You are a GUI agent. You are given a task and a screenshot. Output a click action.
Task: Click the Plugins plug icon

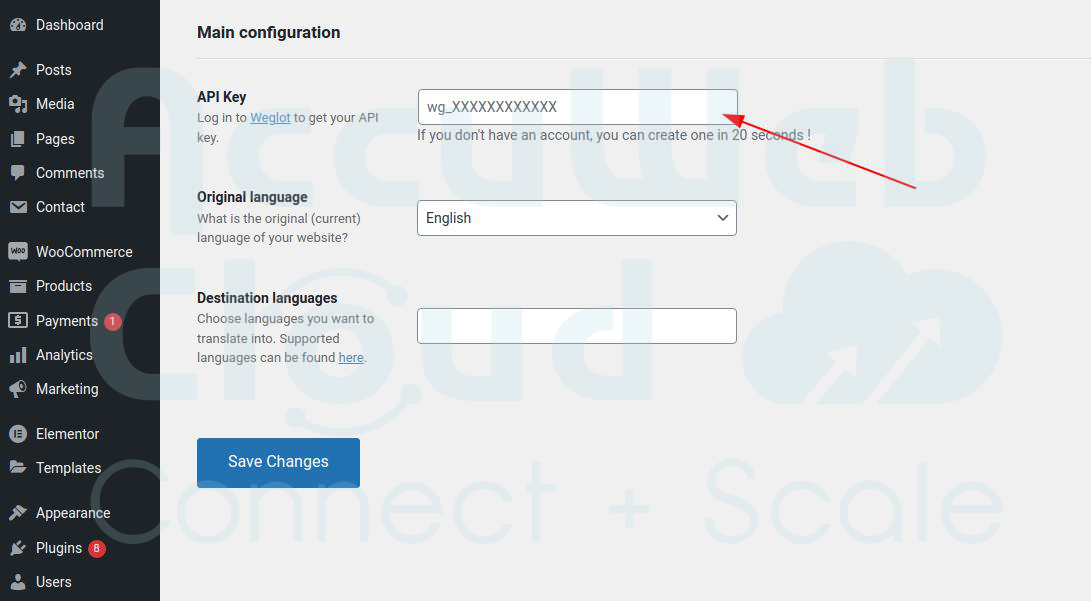[x=18, y=548]
